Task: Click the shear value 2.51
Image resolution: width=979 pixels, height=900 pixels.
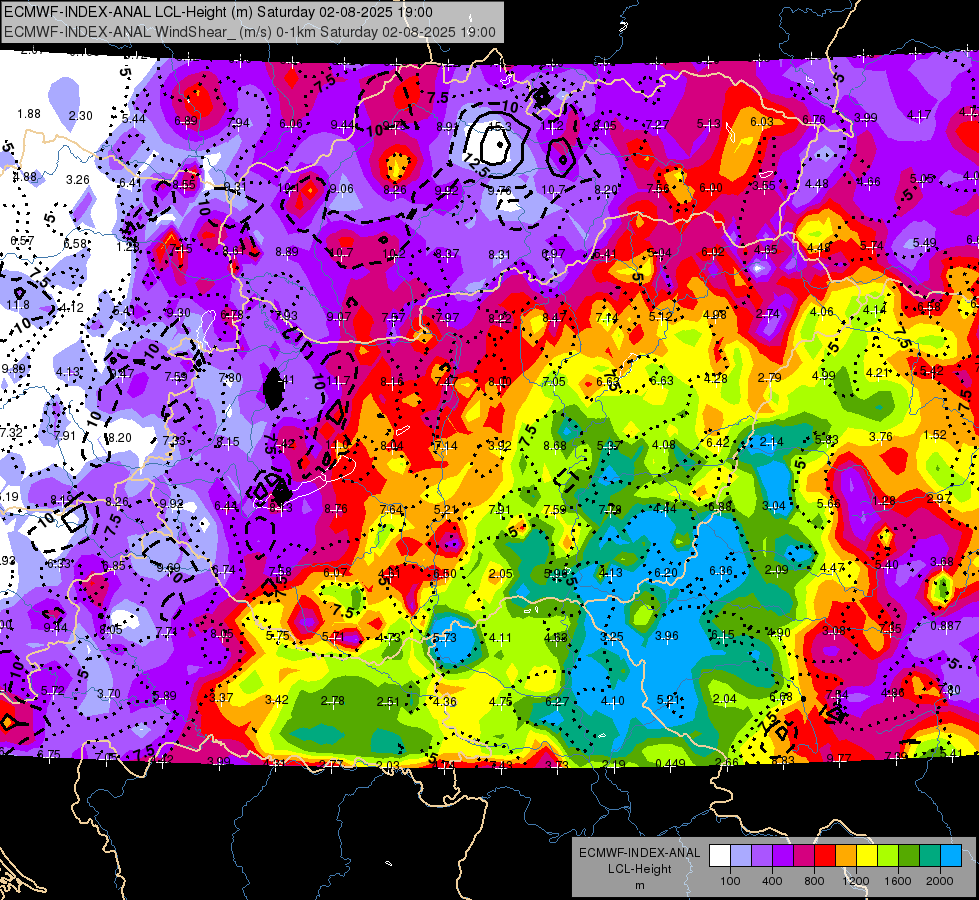Action: click(388, 701)
